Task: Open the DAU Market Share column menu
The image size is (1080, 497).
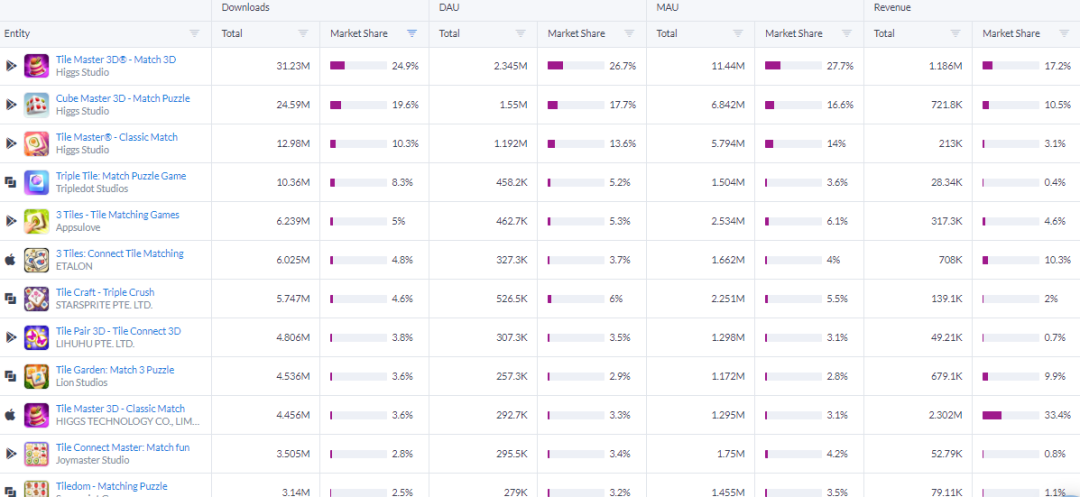Action: 629,34
